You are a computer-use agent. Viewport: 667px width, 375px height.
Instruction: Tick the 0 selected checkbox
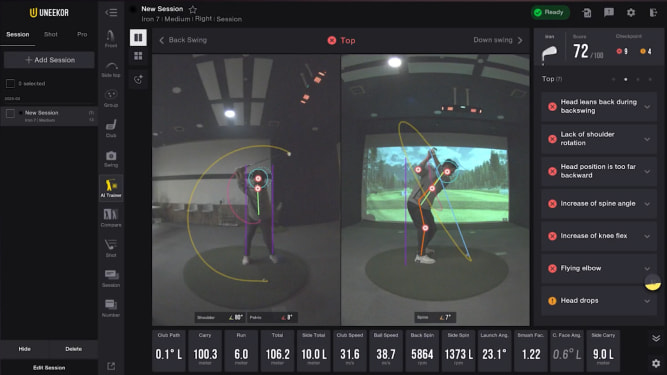(10, 83)
